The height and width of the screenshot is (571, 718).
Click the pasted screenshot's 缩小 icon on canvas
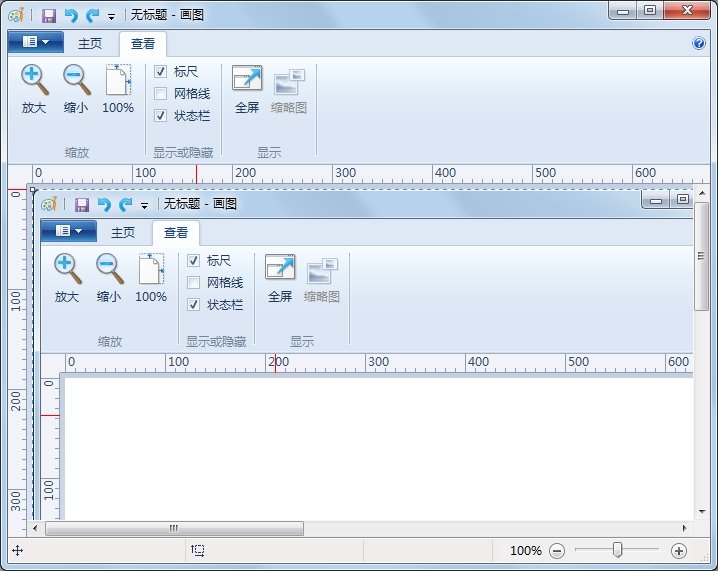point(109,268)
